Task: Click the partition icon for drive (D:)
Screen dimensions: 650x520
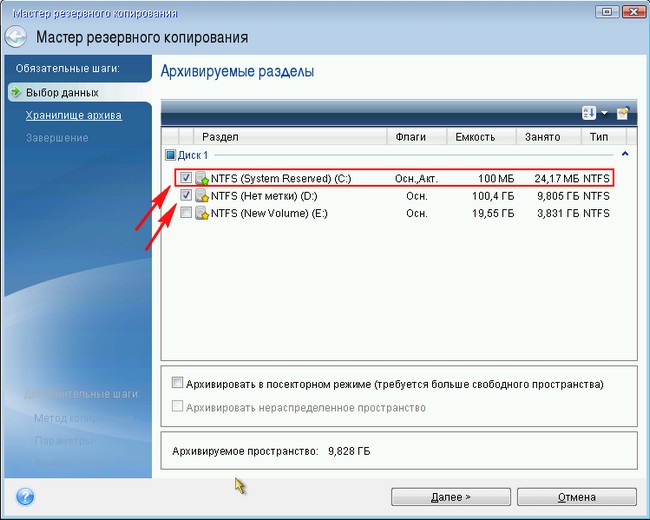Action: pos(201,195)
